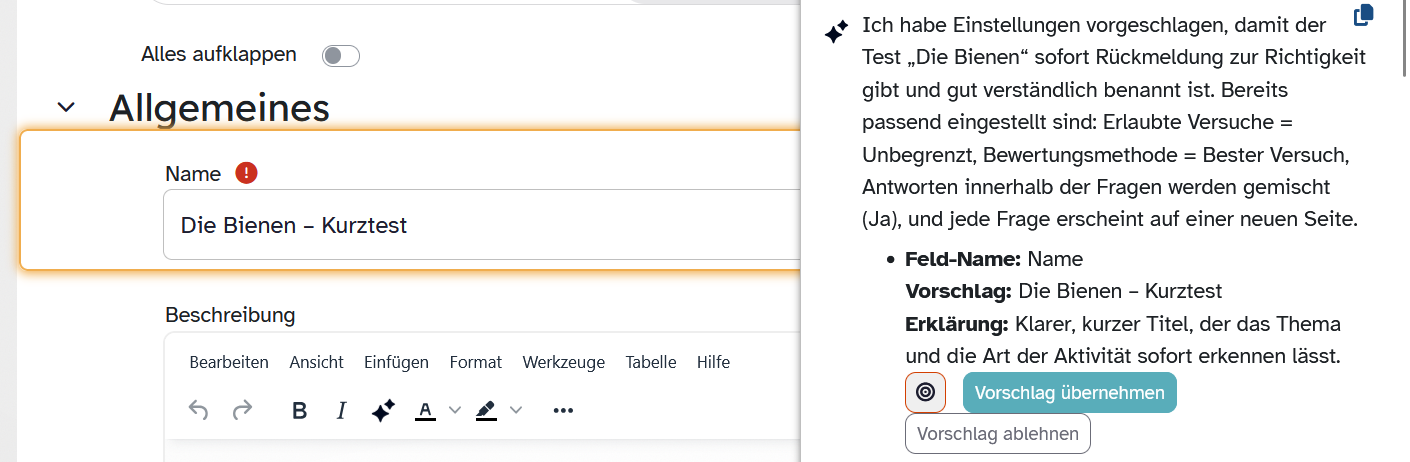Click the 'Vorschlag ablehnen' button
Image resolution: width=1410 pixels, height=462 pixels.
point(997,434)
